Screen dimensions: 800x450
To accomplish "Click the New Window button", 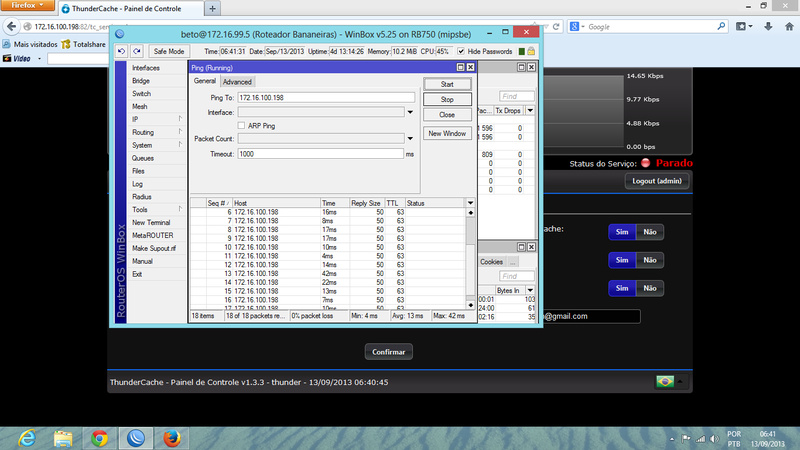I will pyautogui.click(x=447, y=133).
